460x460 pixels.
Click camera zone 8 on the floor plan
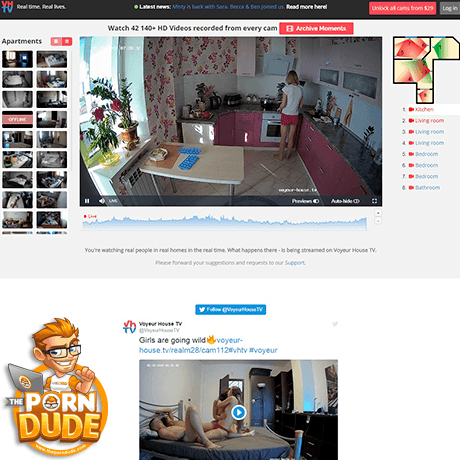(x=425, y=96)
